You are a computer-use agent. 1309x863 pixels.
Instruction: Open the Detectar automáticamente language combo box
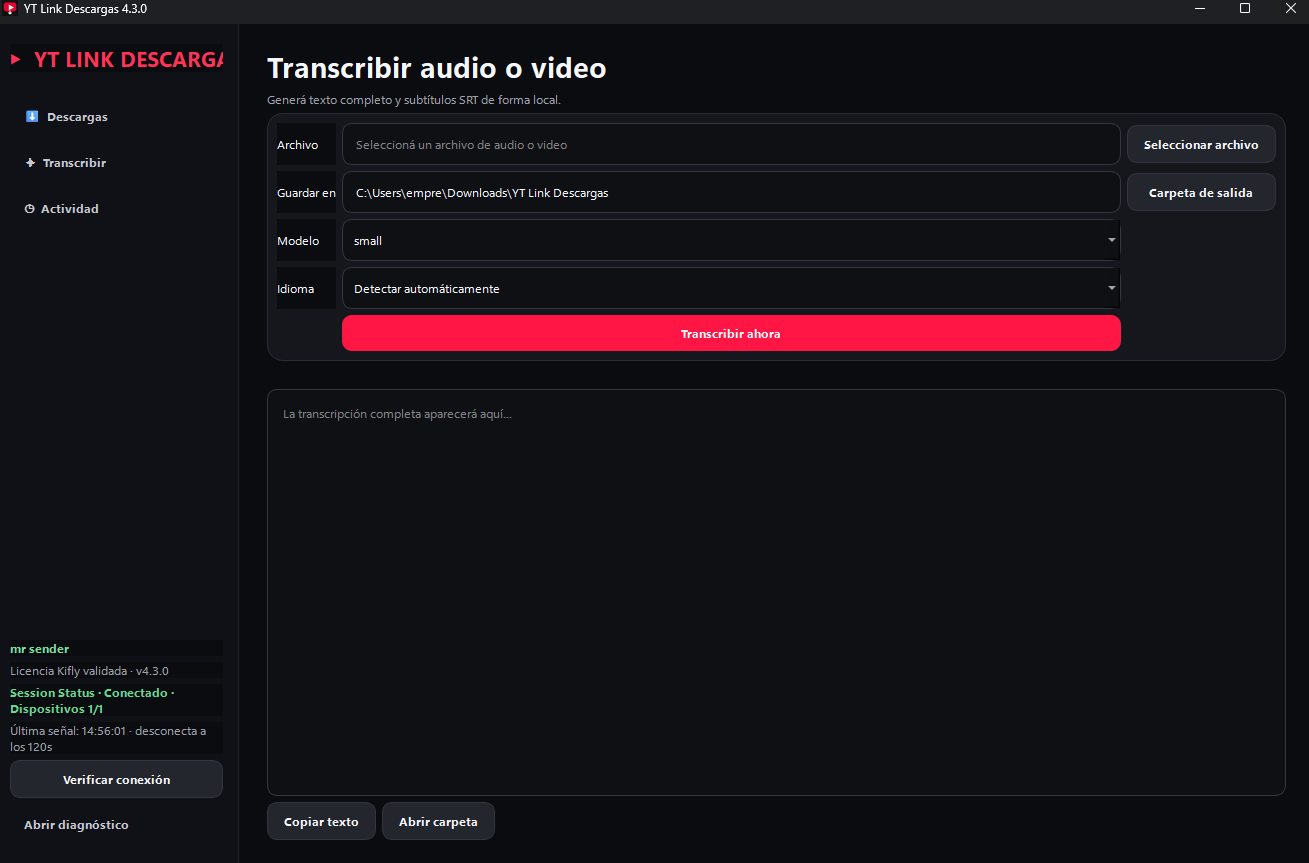pyautogui.click(x=731, y=289)
